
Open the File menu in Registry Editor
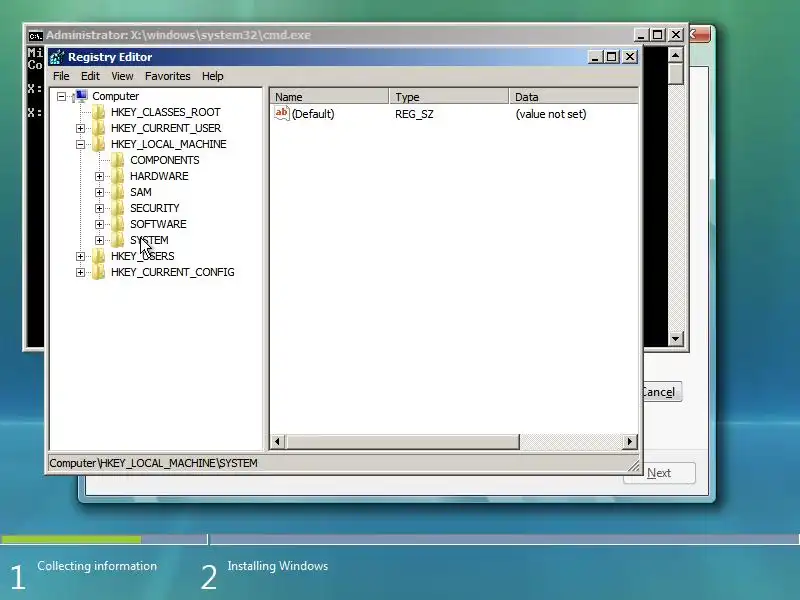61,76
